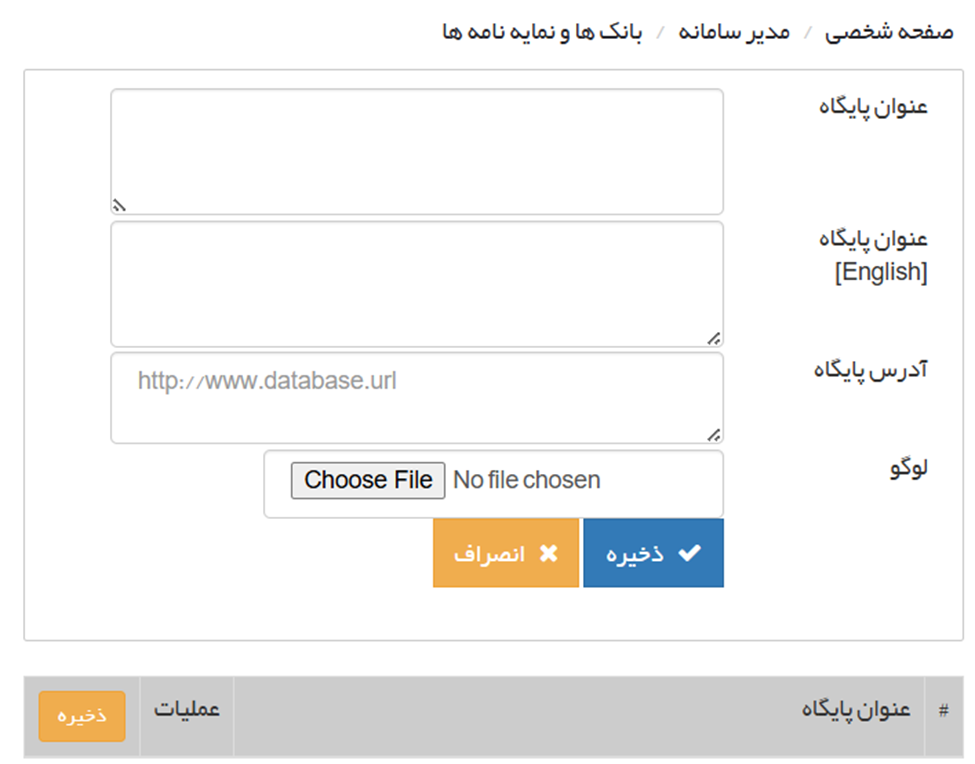Viewport: 975px width, 764px height.
Task: Click resize grip of آدرس پایگاه textarea
Action: pyautogui.click(x=715, y=435)
